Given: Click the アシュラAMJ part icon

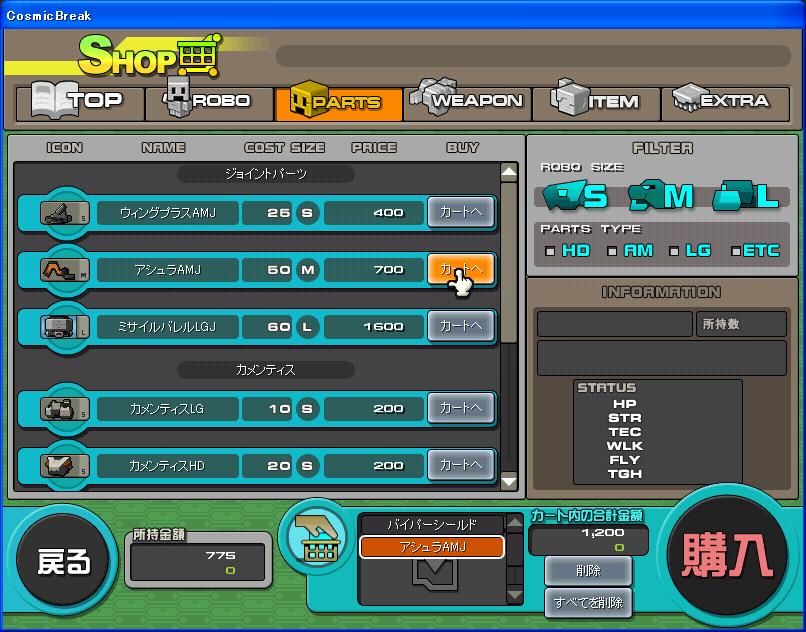Looking at the screenshot, I should (x=65, y=270).
